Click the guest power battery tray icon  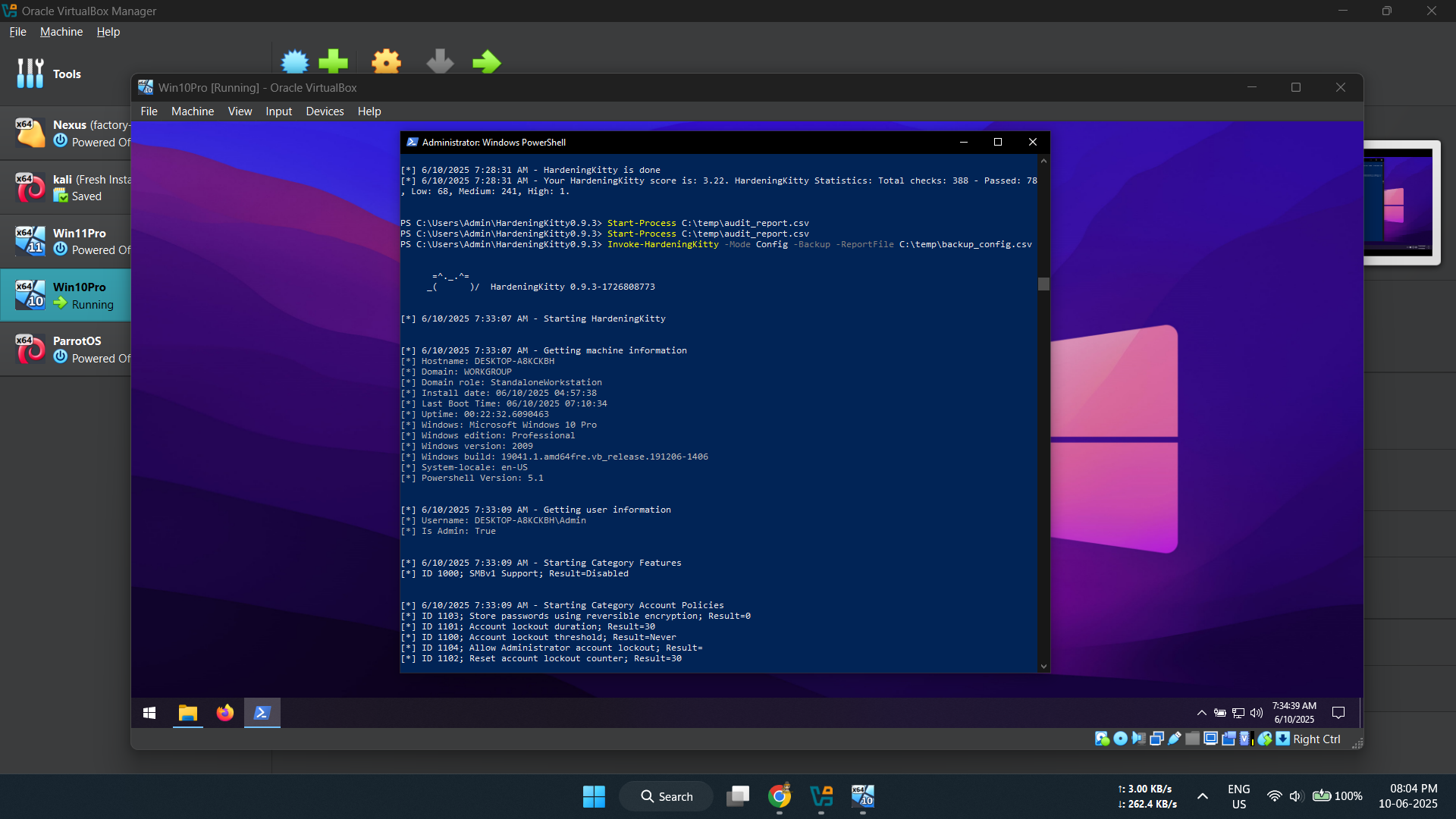pyautogui.click(x=1220, y=713)
